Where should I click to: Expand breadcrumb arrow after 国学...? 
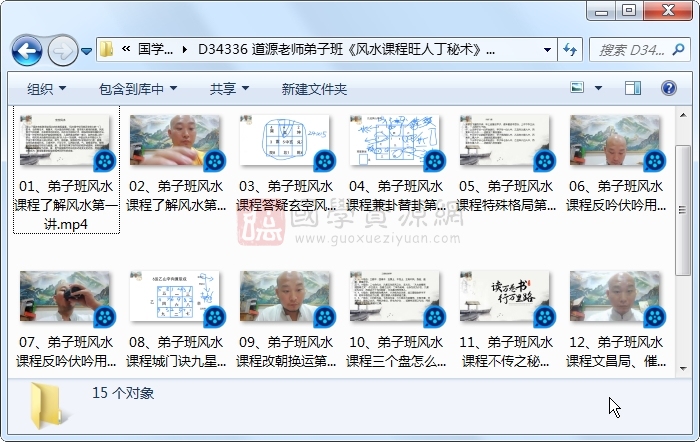pos(184,50)
